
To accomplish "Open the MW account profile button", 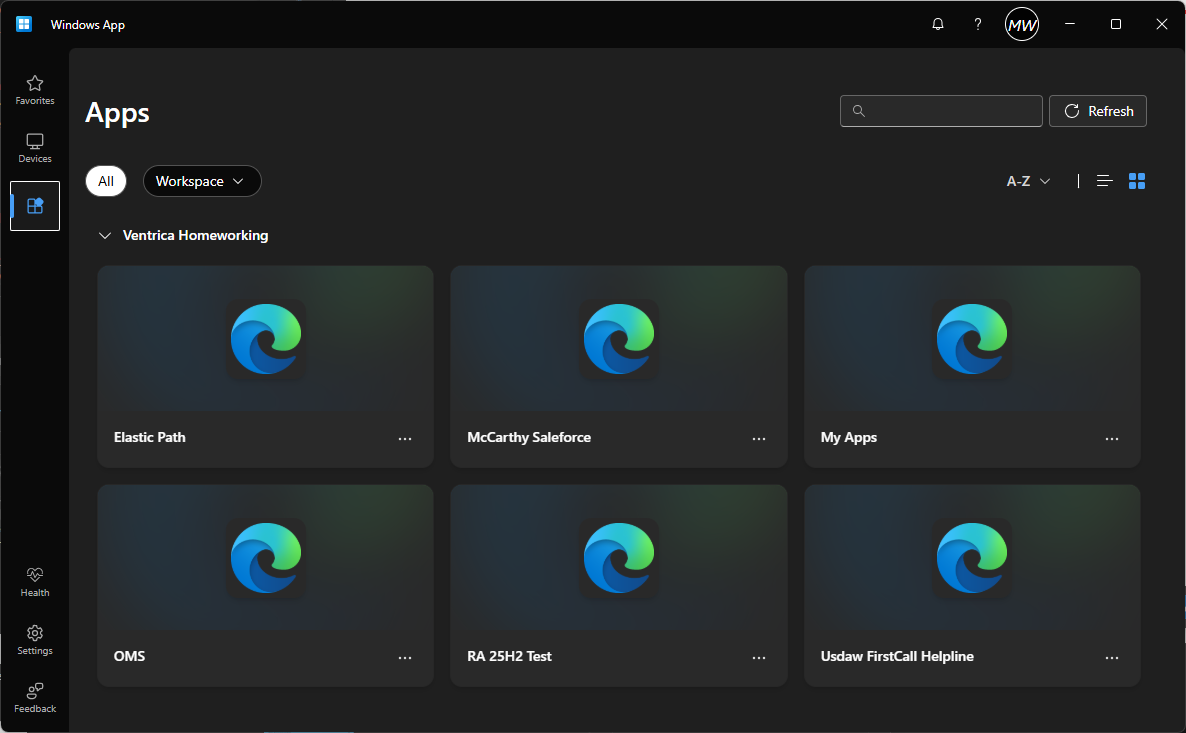I will pos(1021,25).
